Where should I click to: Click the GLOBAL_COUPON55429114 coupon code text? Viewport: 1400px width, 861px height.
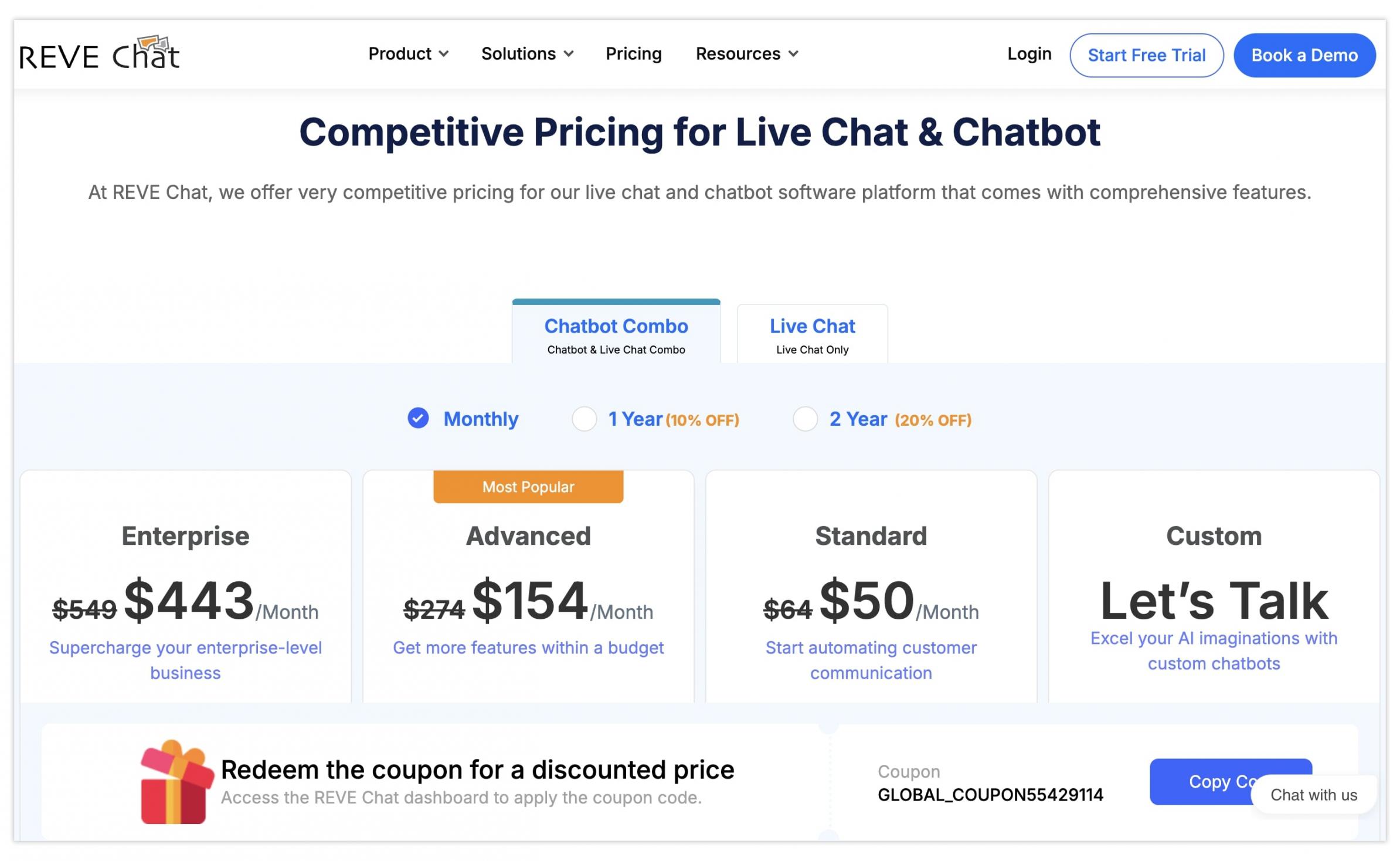point(990,795)
